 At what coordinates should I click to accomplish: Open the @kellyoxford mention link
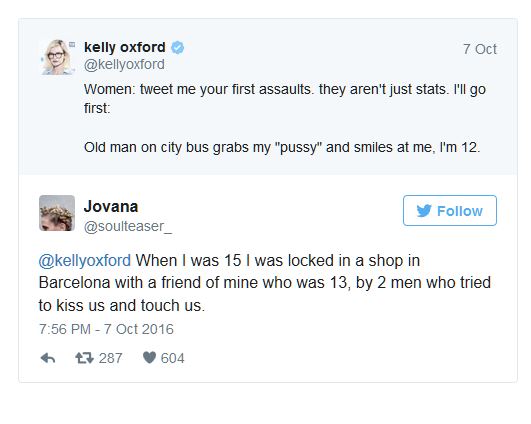(x=85, y=261)
